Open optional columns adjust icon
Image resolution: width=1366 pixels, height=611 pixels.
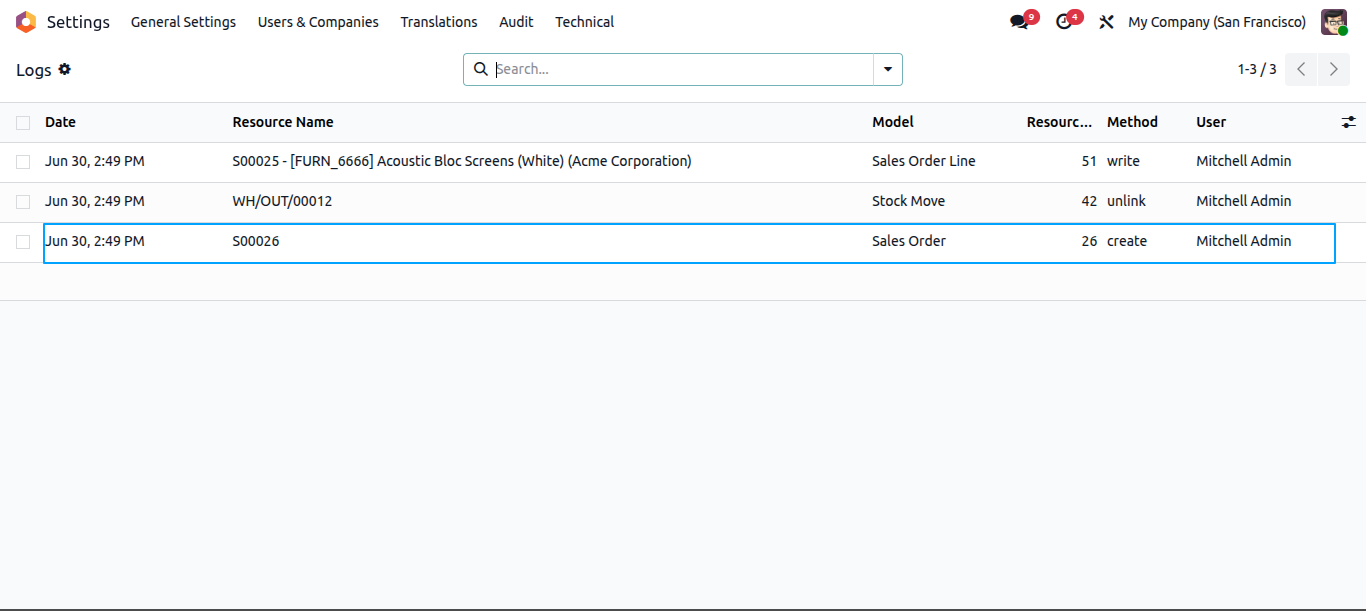[x=1349, y=122]
